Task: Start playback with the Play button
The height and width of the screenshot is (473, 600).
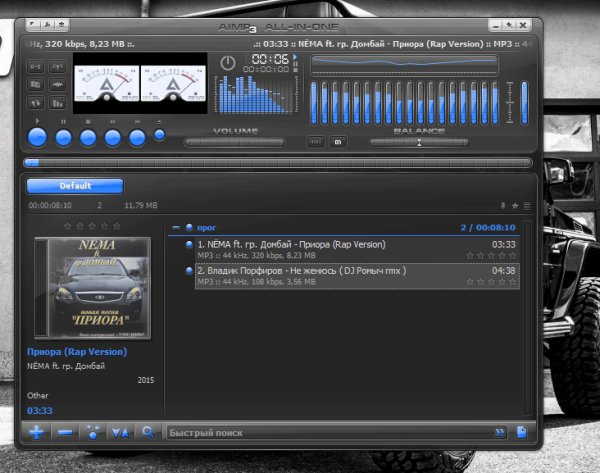Action: 38,137
